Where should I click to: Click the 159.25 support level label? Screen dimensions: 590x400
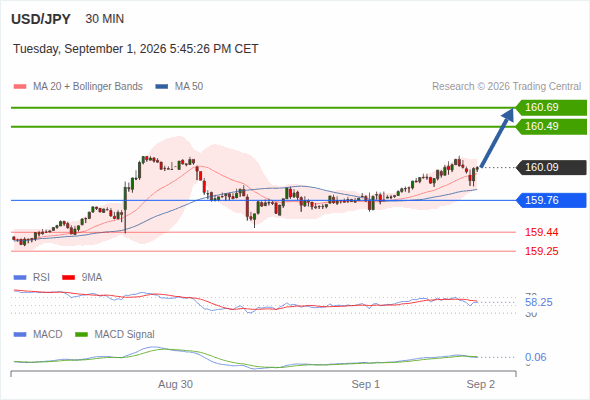541,251
